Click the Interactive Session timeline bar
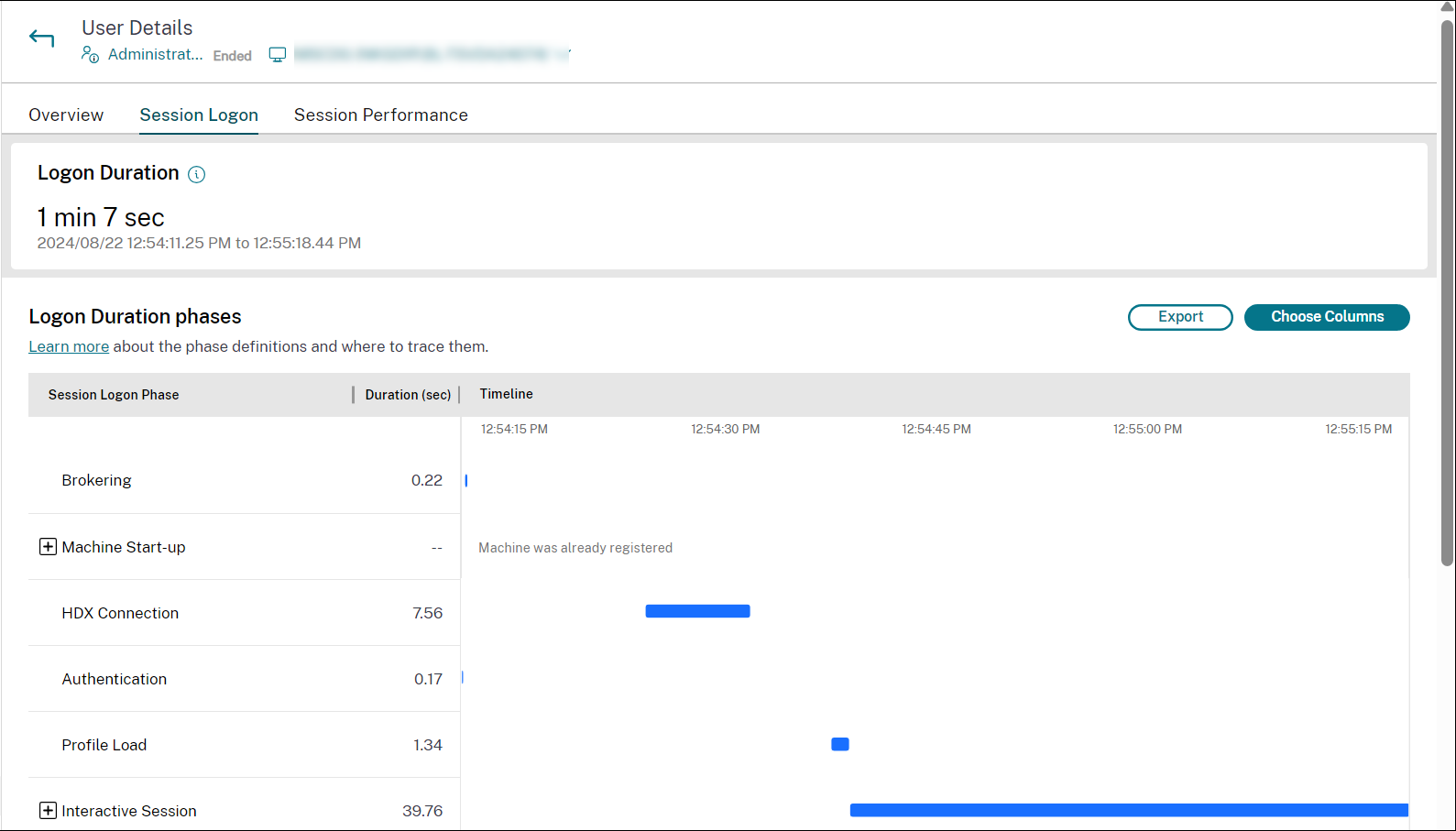This screenshot has height=831, width=1456. pos(1128,810)
